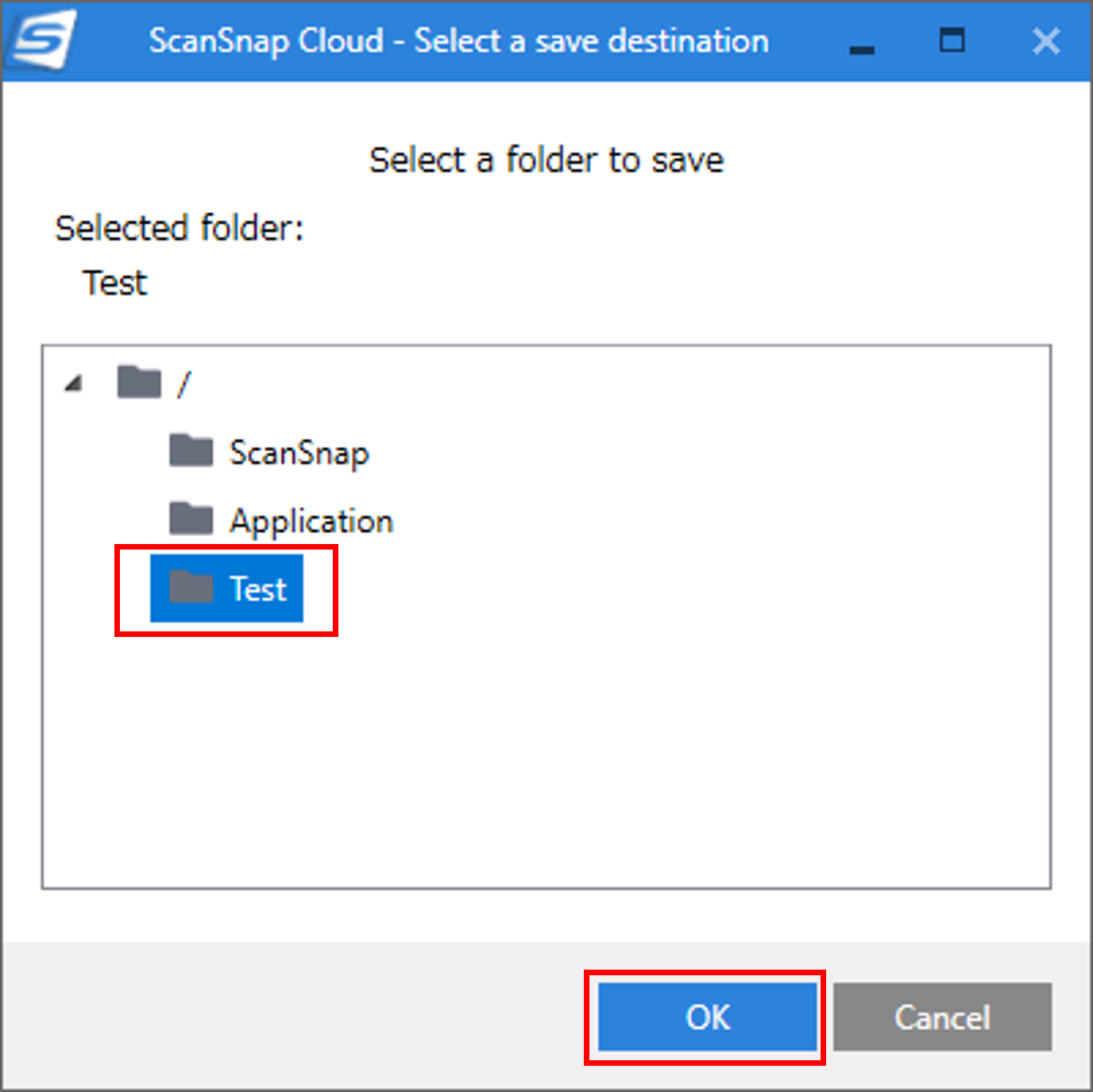Click the Application folder icon
This screenshot has width=1093, height=1092.
(x=191, y=519)
